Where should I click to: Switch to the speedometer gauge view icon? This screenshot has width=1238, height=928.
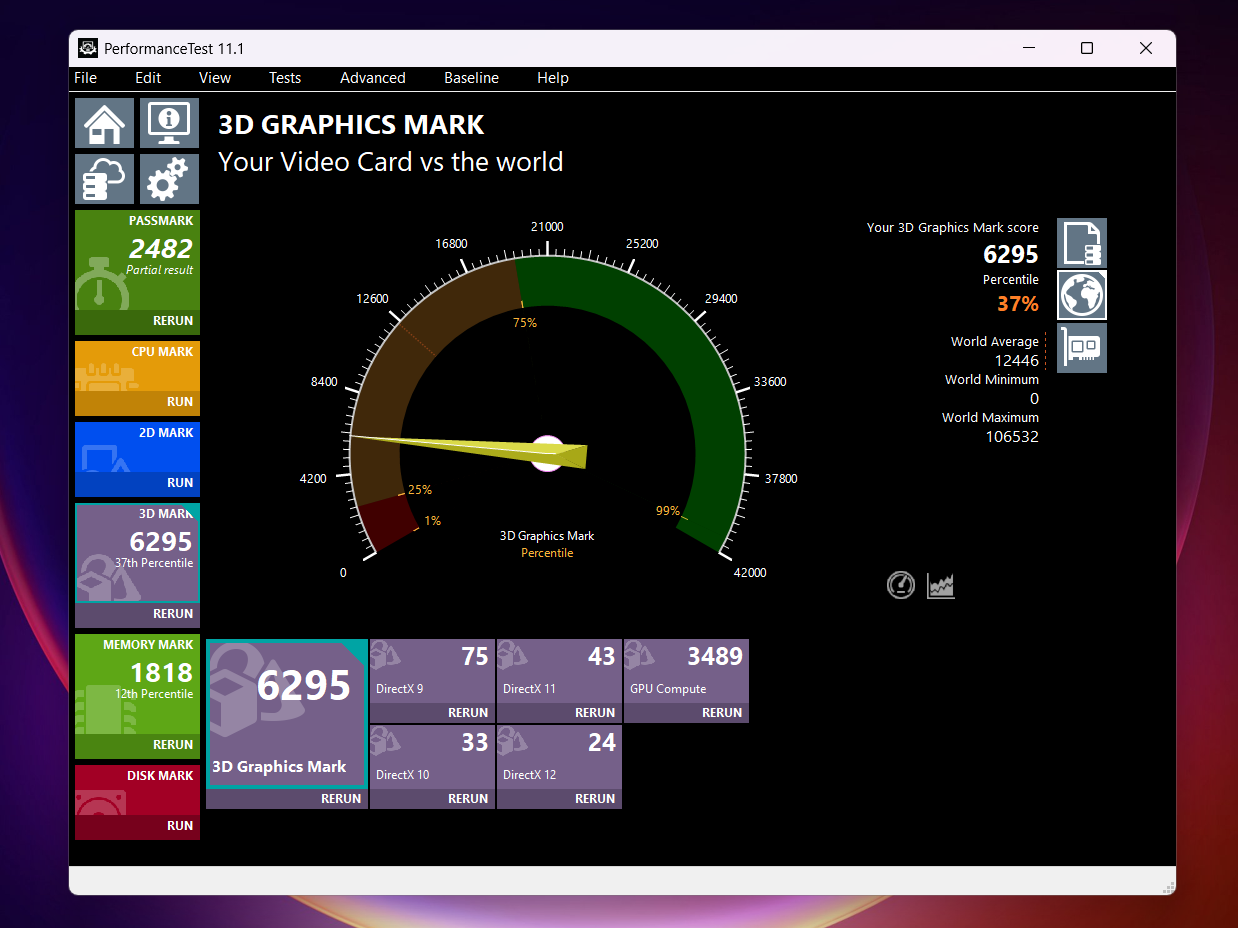click(901, 585)
